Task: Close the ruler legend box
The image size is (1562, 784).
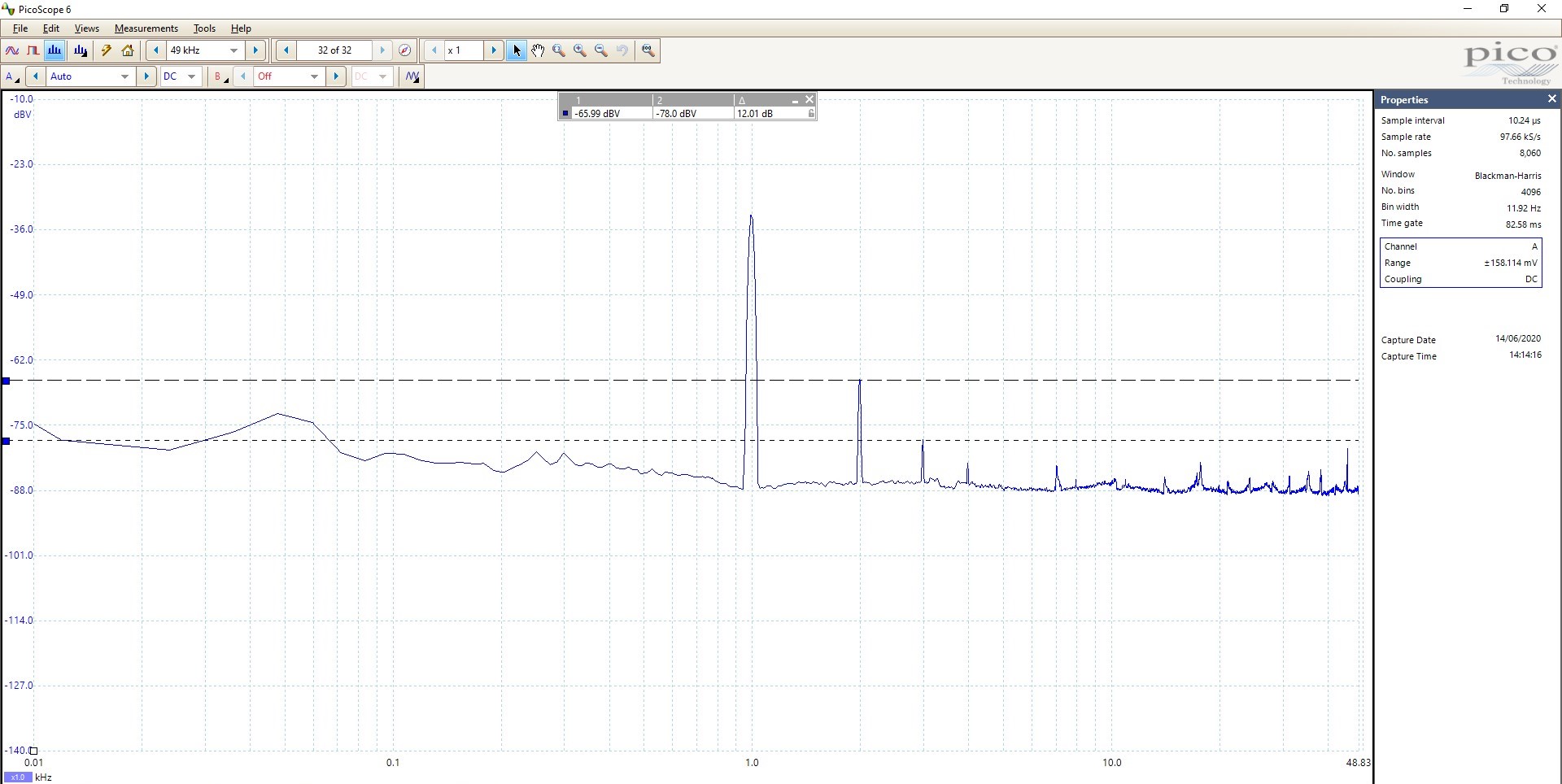Action: click(809, 99)
